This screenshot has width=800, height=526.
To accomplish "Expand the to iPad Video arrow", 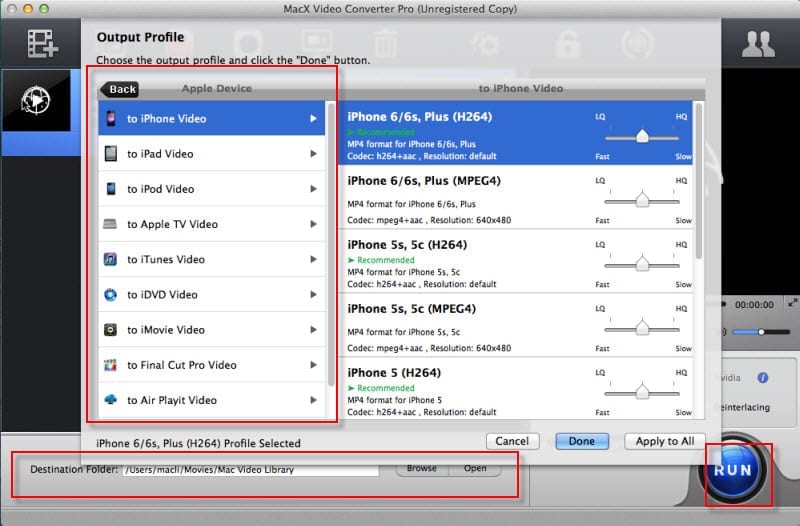I will [x=313, y=154].
